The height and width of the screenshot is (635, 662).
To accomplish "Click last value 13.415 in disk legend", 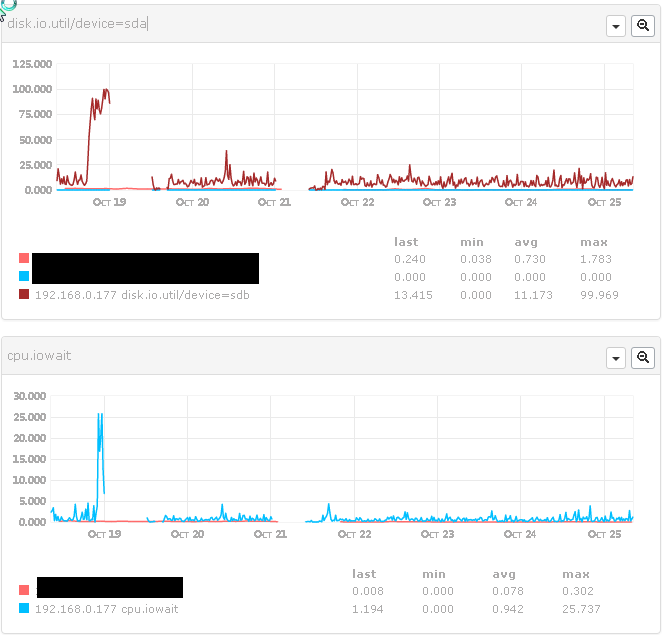I will click(x=413, y=295).
